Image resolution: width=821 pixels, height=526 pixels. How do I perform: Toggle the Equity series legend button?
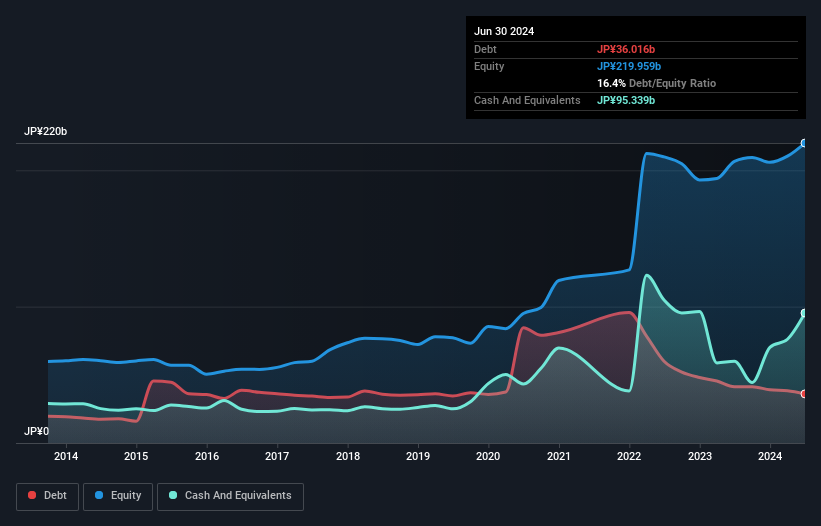(118, 496)
